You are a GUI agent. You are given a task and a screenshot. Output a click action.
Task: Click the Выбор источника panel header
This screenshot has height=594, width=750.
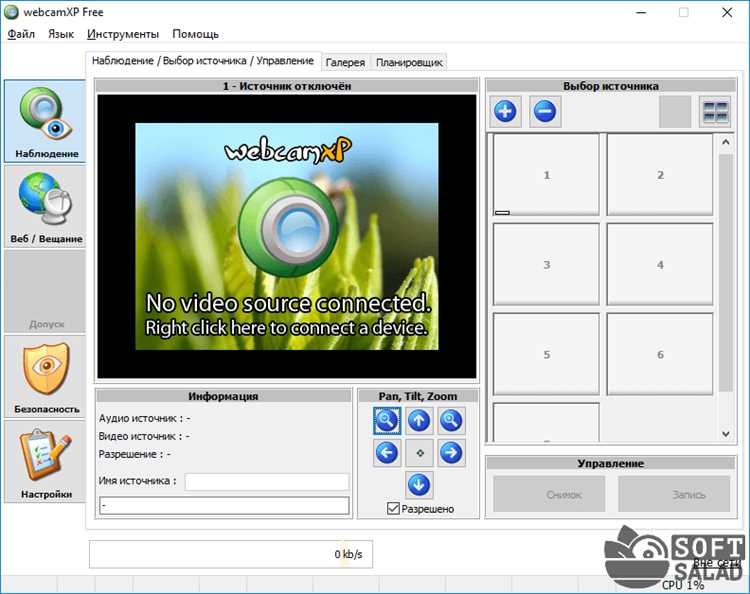point(611,86)
